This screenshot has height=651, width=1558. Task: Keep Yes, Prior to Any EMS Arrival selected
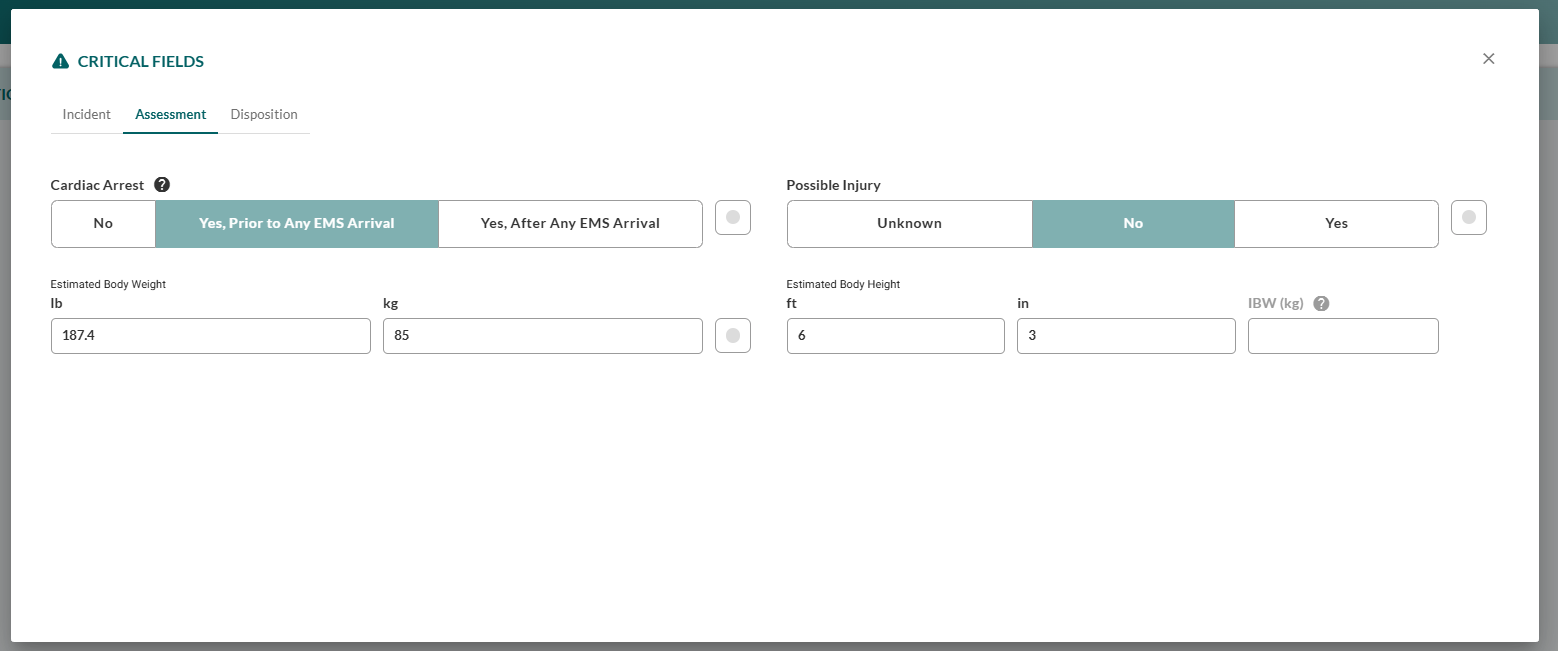pos(296,223)
